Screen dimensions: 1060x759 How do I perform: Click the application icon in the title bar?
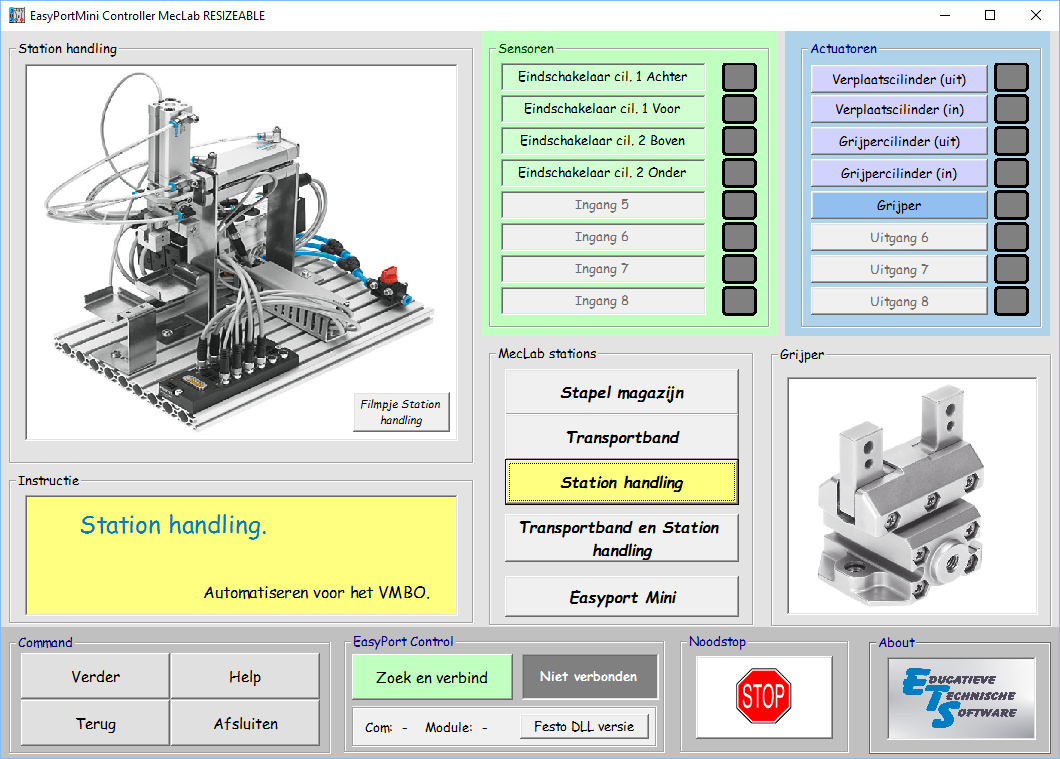tap(17, 16)
